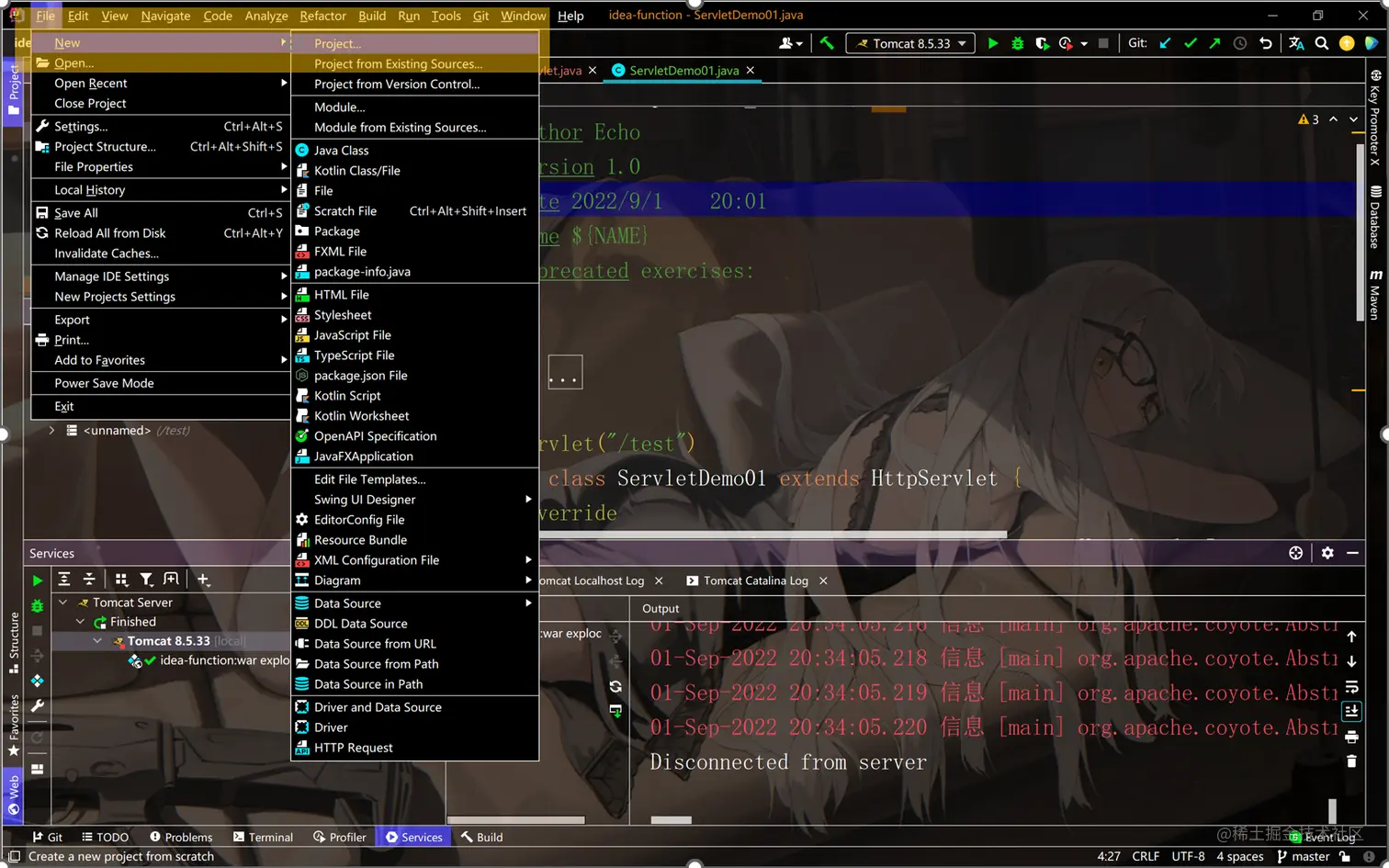
Task: Open Services panel gear settings icon
Action: [x=1327, y=553]
